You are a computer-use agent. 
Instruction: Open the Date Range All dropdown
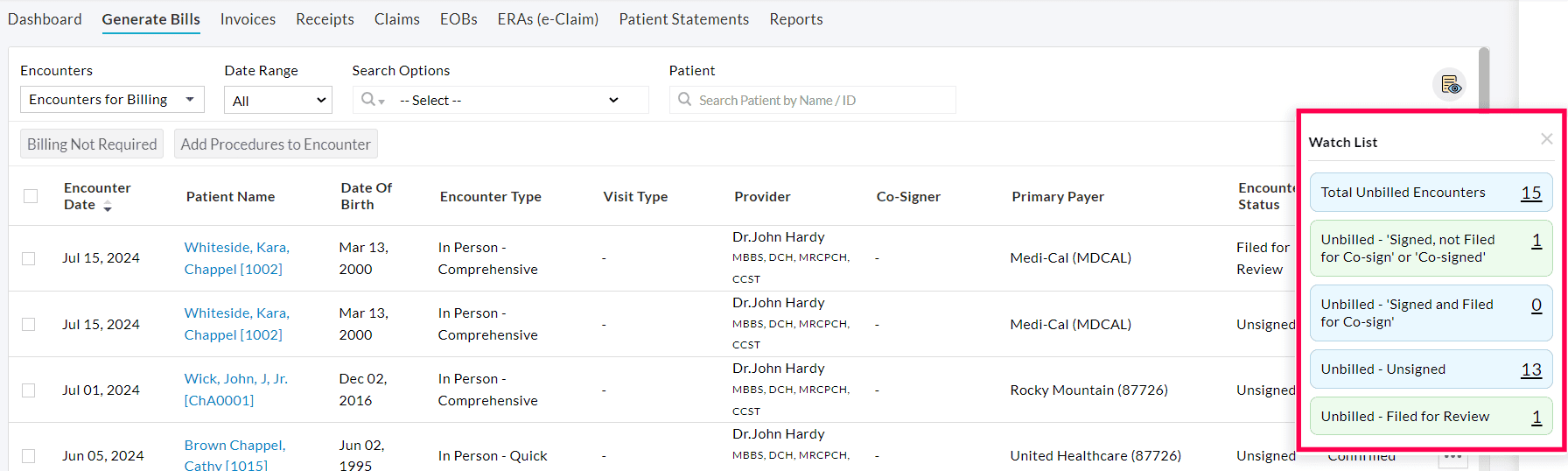click(277, 101)
